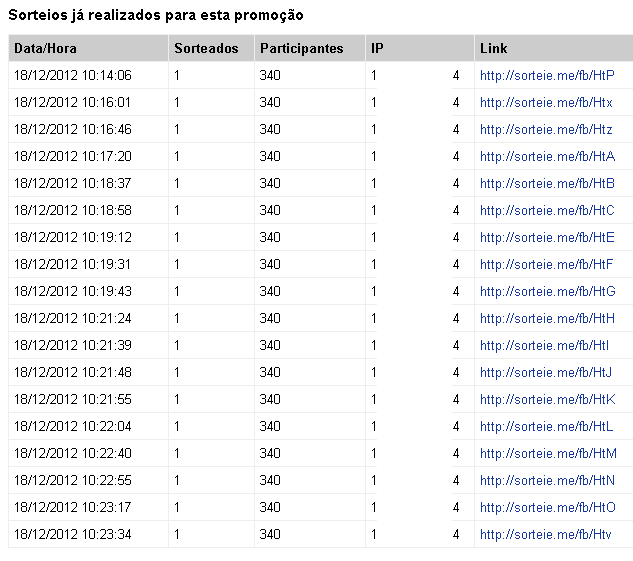633x561 pixels.
Task: Open the sorteie.me/fb/HtK link
Action: pyautogui.click(x=547, y=399)
